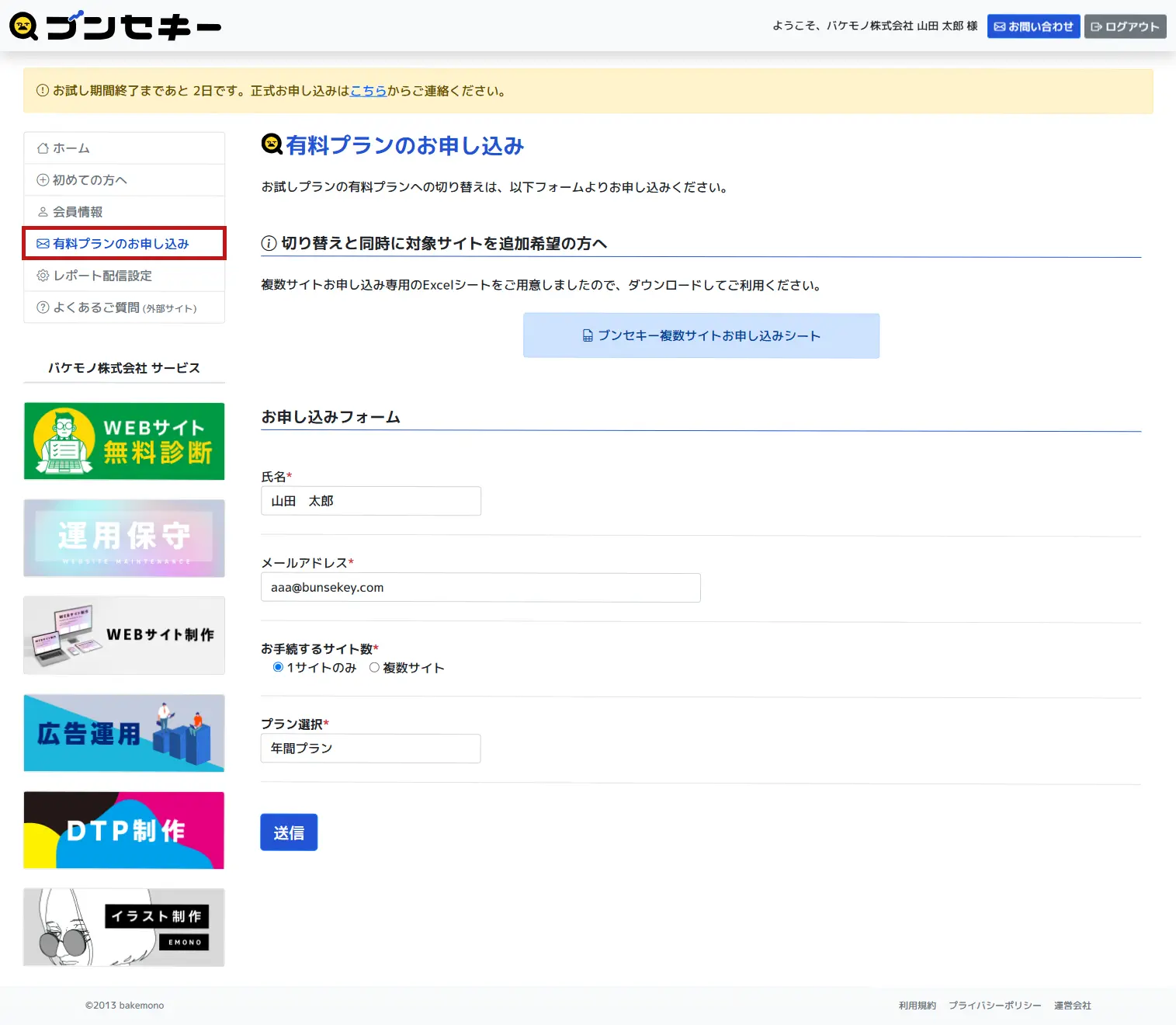The height and width of the screenshot is (1025, 1176).
Task: Click the envelope icon on お問い合わせ button
Action: [1000, 27]
